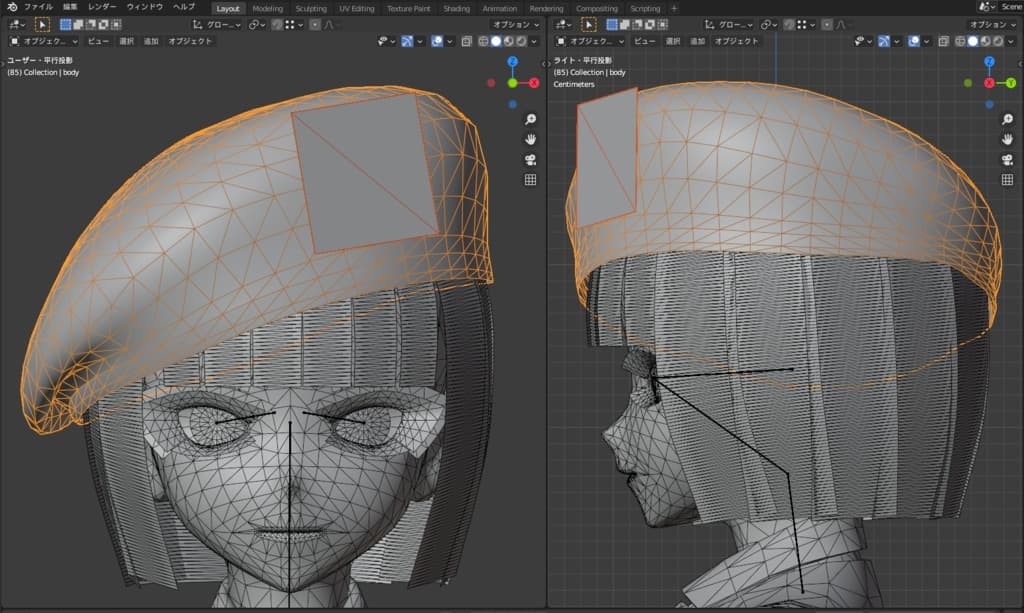Choose wireframe shading mode in left viewport
Viewport: 1024px width, 613px height.
pyautogui.click(x=485, y=41)
